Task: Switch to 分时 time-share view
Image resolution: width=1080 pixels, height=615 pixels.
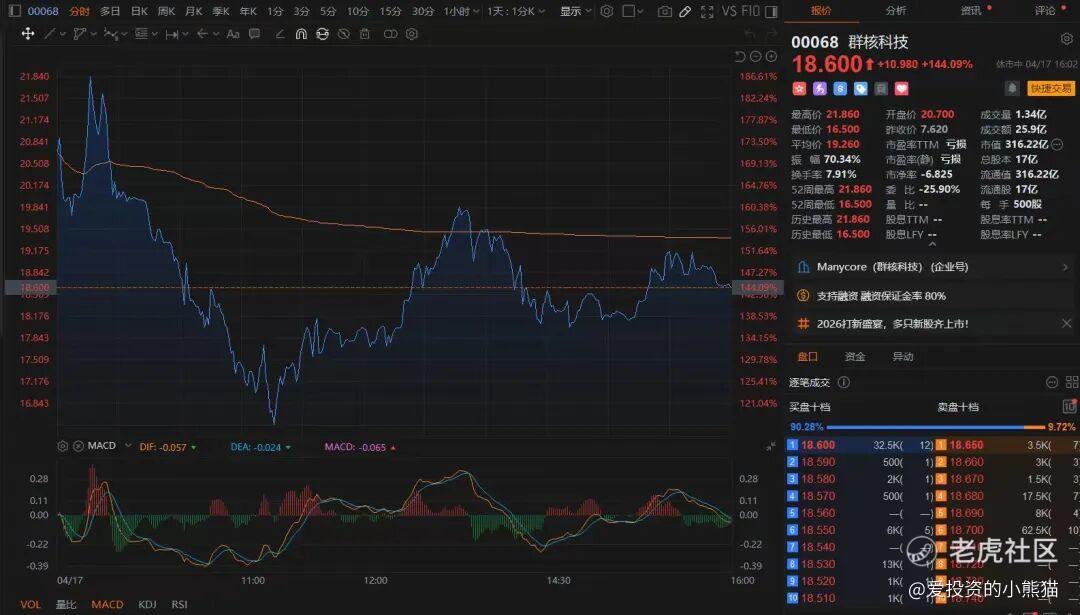Action: pos(79,12)
